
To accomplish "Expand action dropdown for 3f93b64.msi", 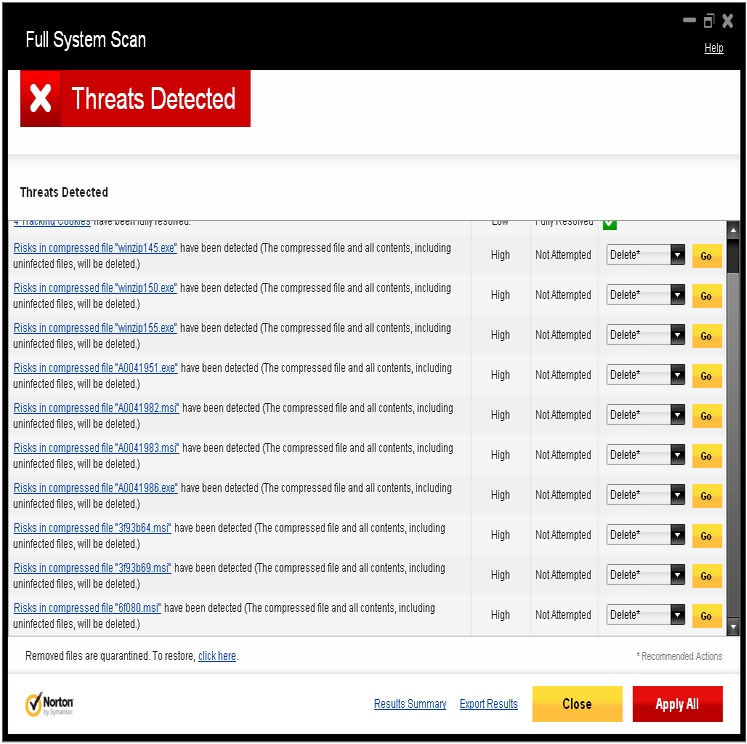I will coord(677,535).
